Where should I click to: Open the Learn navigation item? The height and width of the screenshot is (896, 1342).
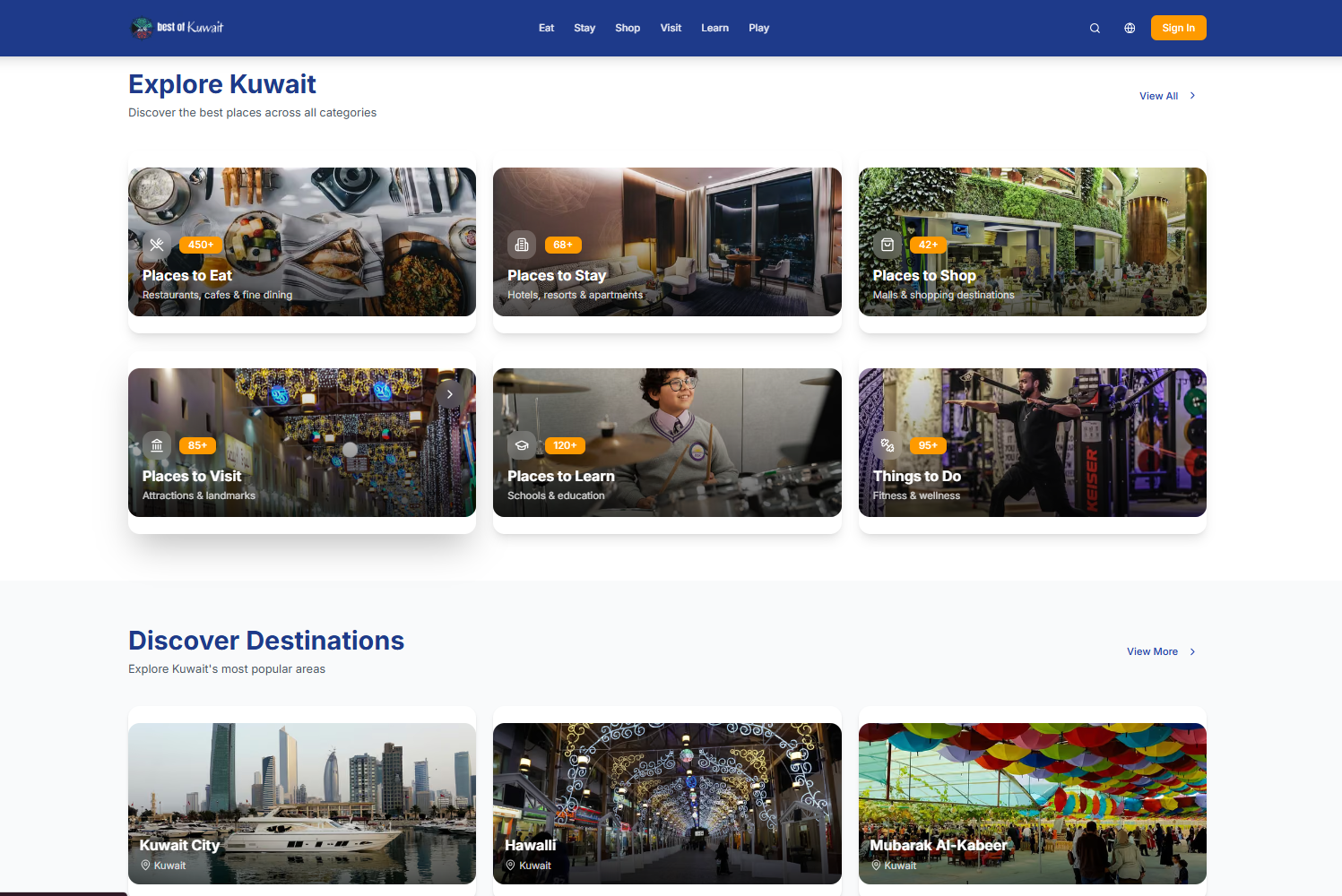pyautogui.click(x=714, y=28)
